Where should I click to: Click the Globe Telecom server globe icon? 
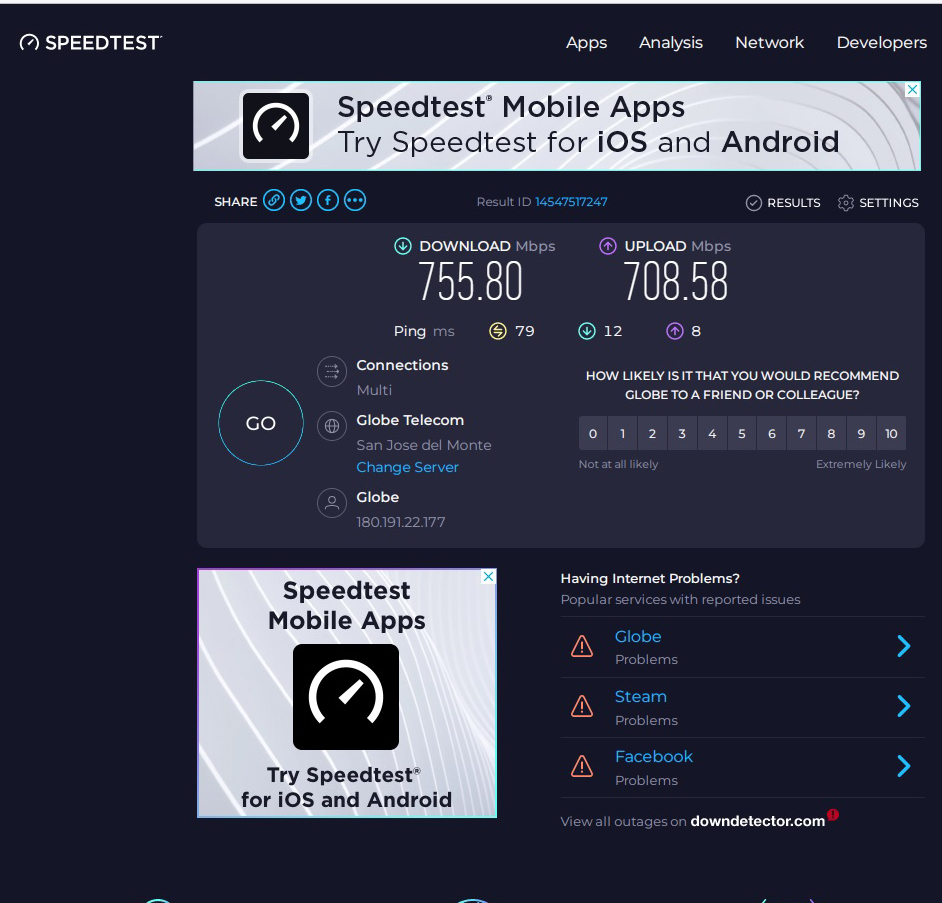332,426
